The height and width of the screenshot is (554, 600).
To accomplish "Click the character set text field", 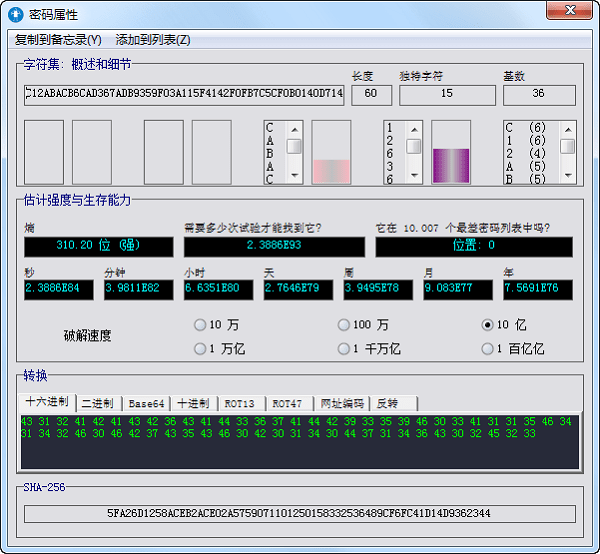I will click(x=184, y=95).
